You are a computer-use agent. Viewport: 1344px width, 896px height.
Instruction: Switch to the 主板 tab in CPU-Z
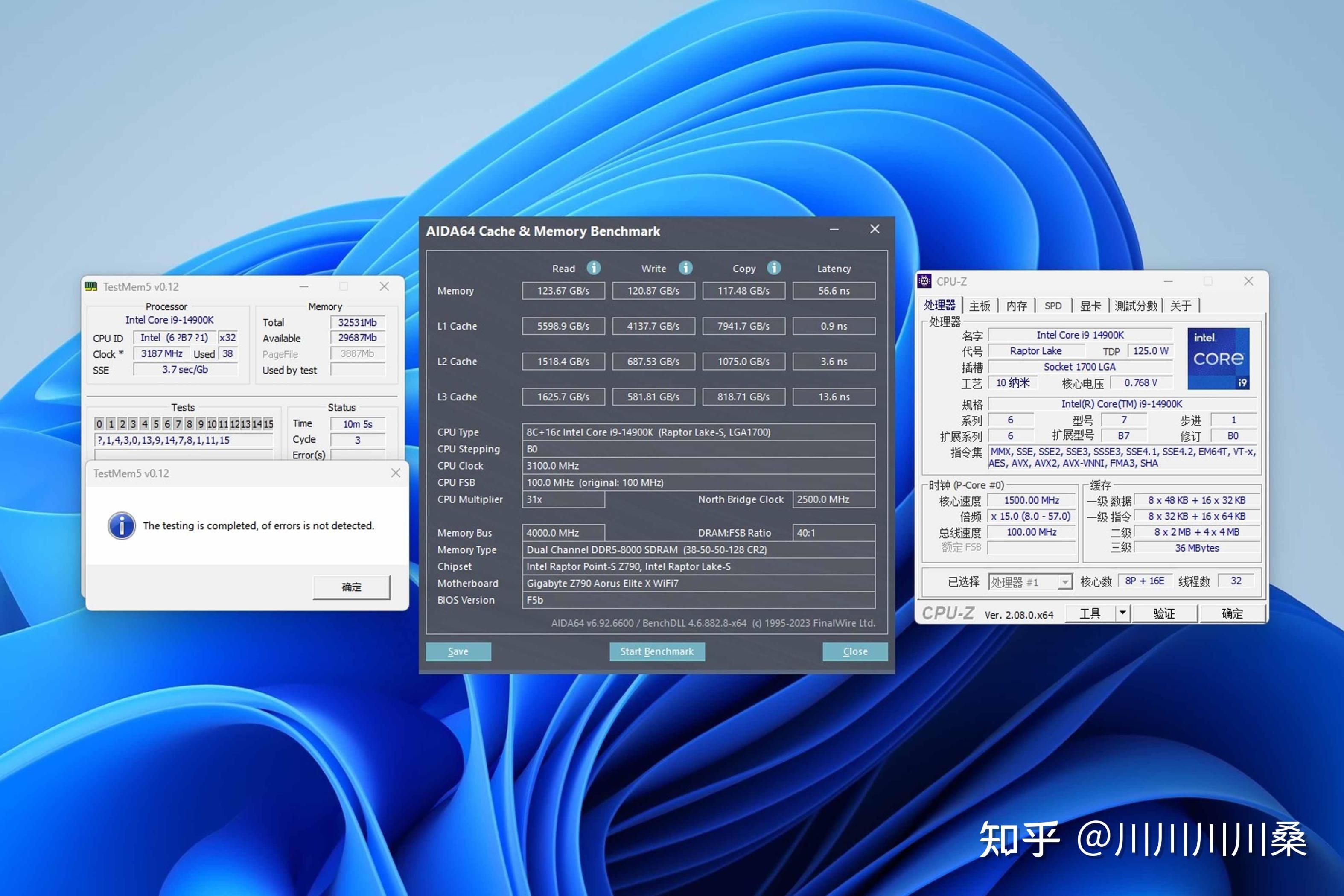pos(980,306)
